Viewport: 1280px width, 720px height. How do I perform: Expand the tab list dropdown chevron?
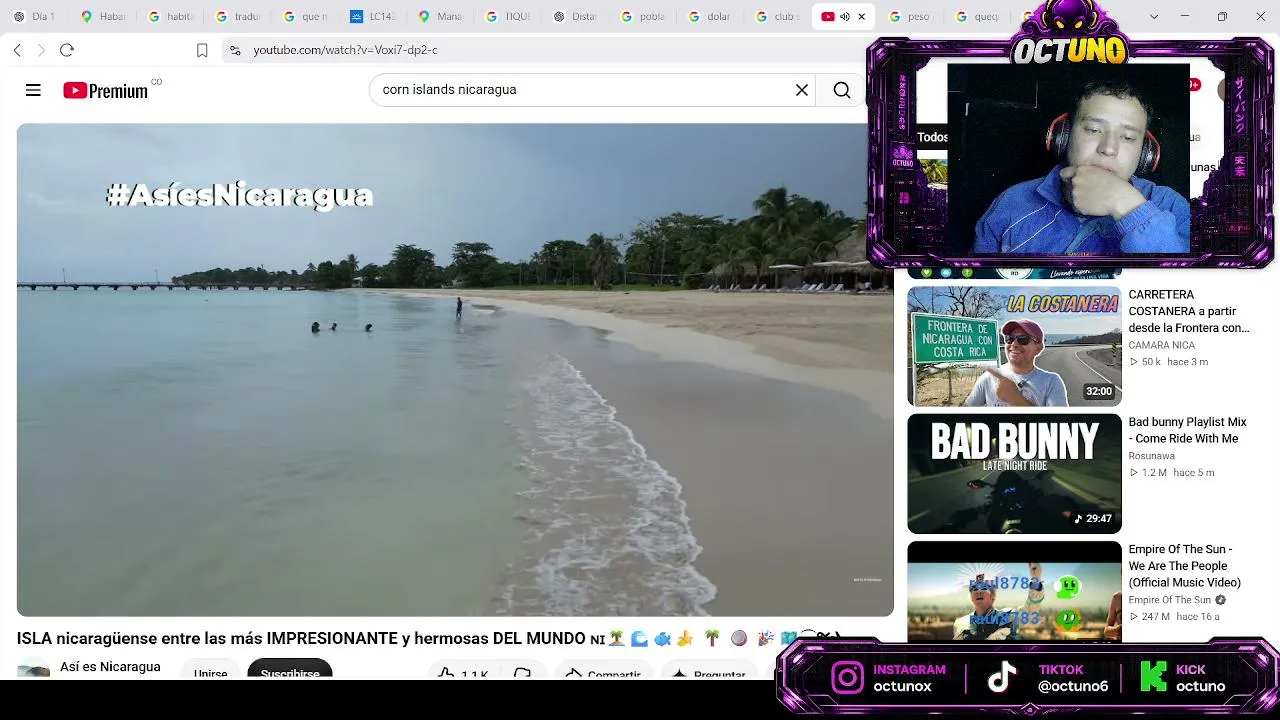coord(1154,17)
